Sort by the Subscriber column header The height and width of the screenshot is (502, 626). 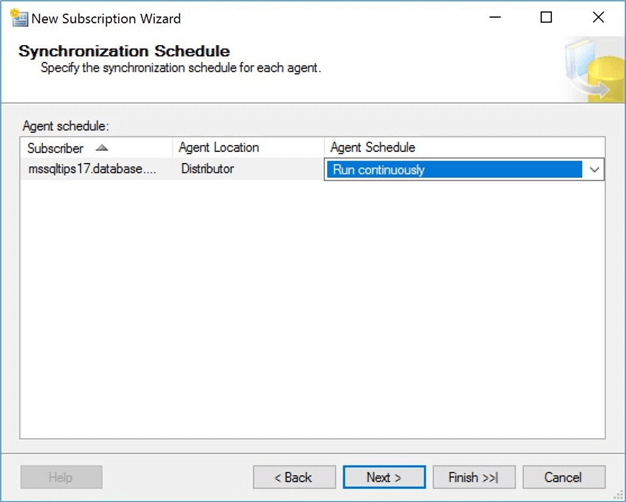pos(56,148)
